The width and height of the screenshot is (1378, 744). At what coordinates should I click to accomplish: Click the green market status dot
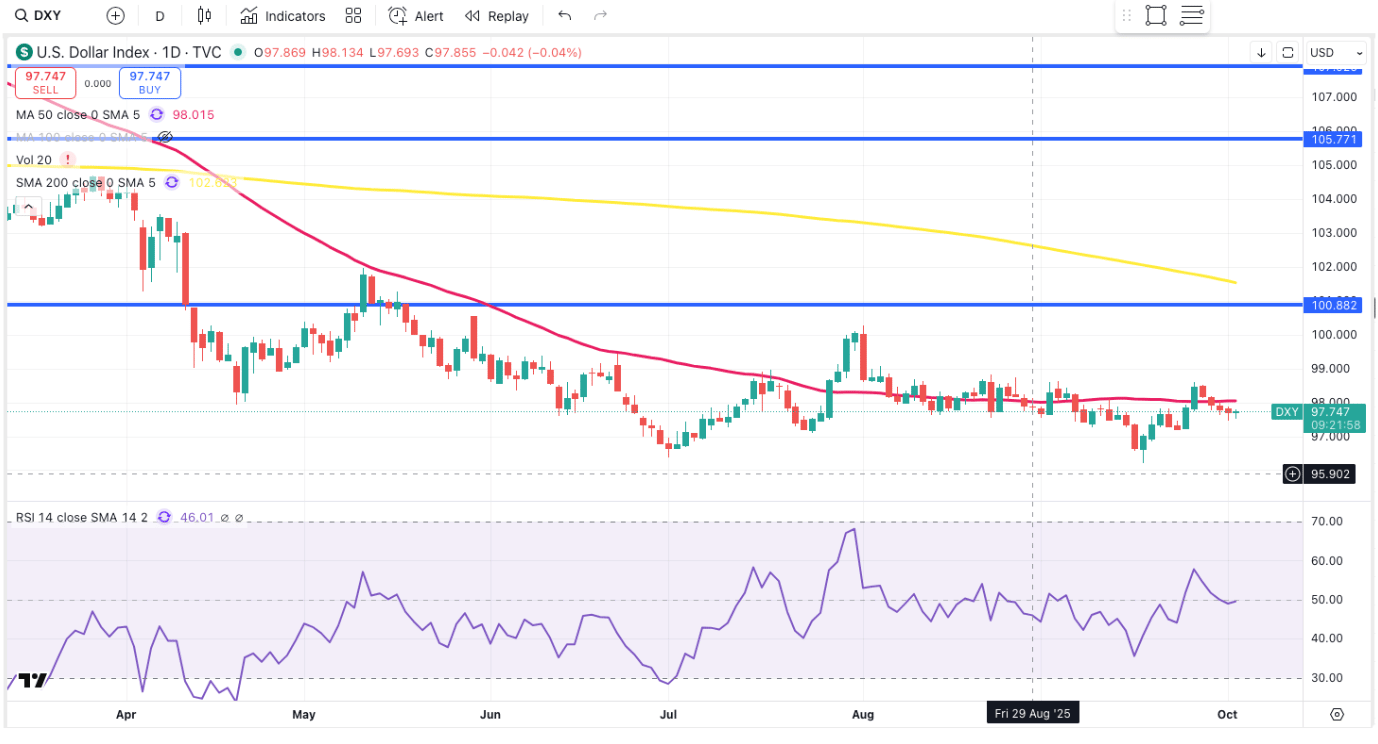238,52
